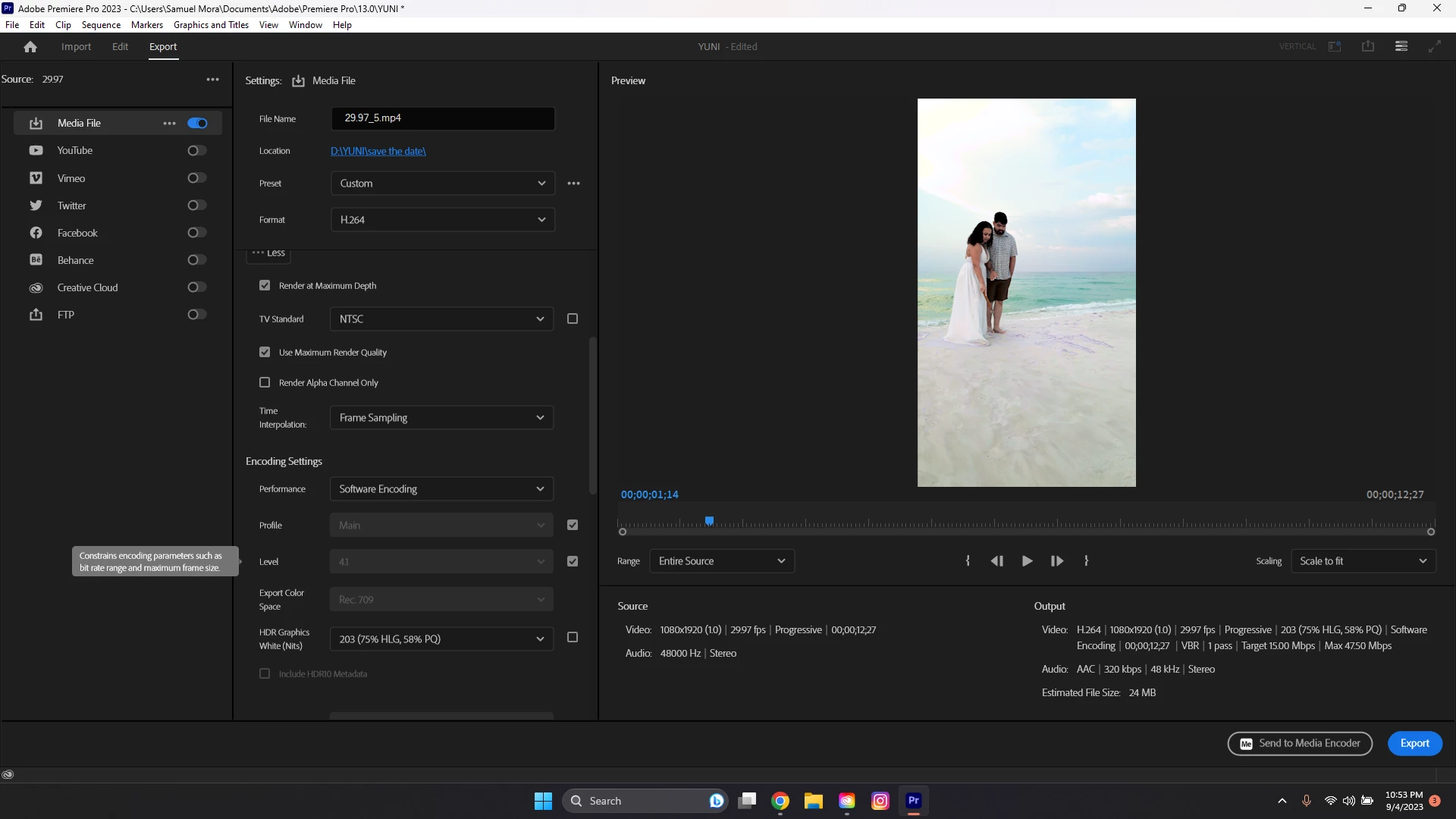Click the blue playhead on preview timeline

[x=709, y=521]
